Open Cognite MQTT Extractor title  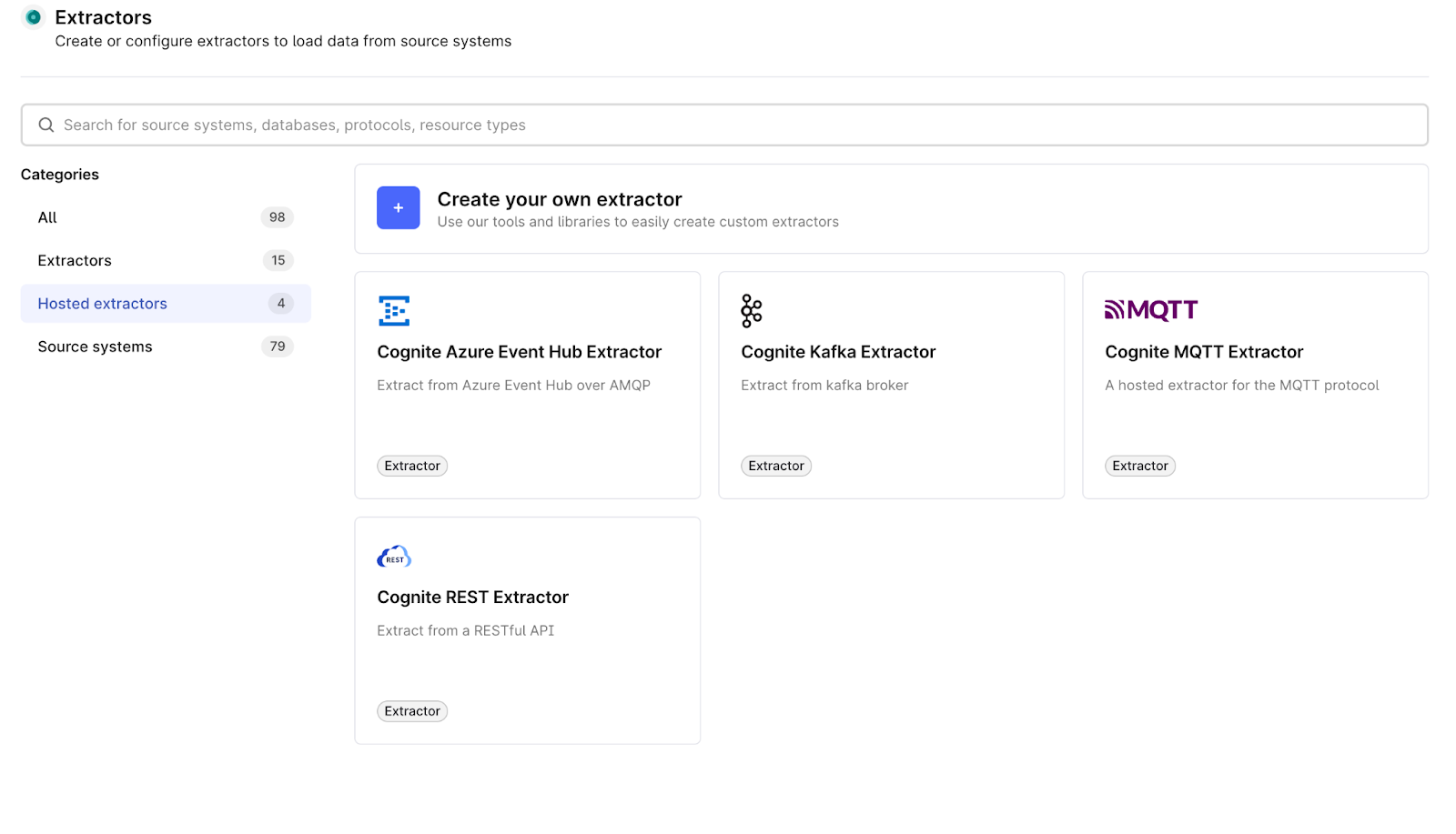[1204, 352]
